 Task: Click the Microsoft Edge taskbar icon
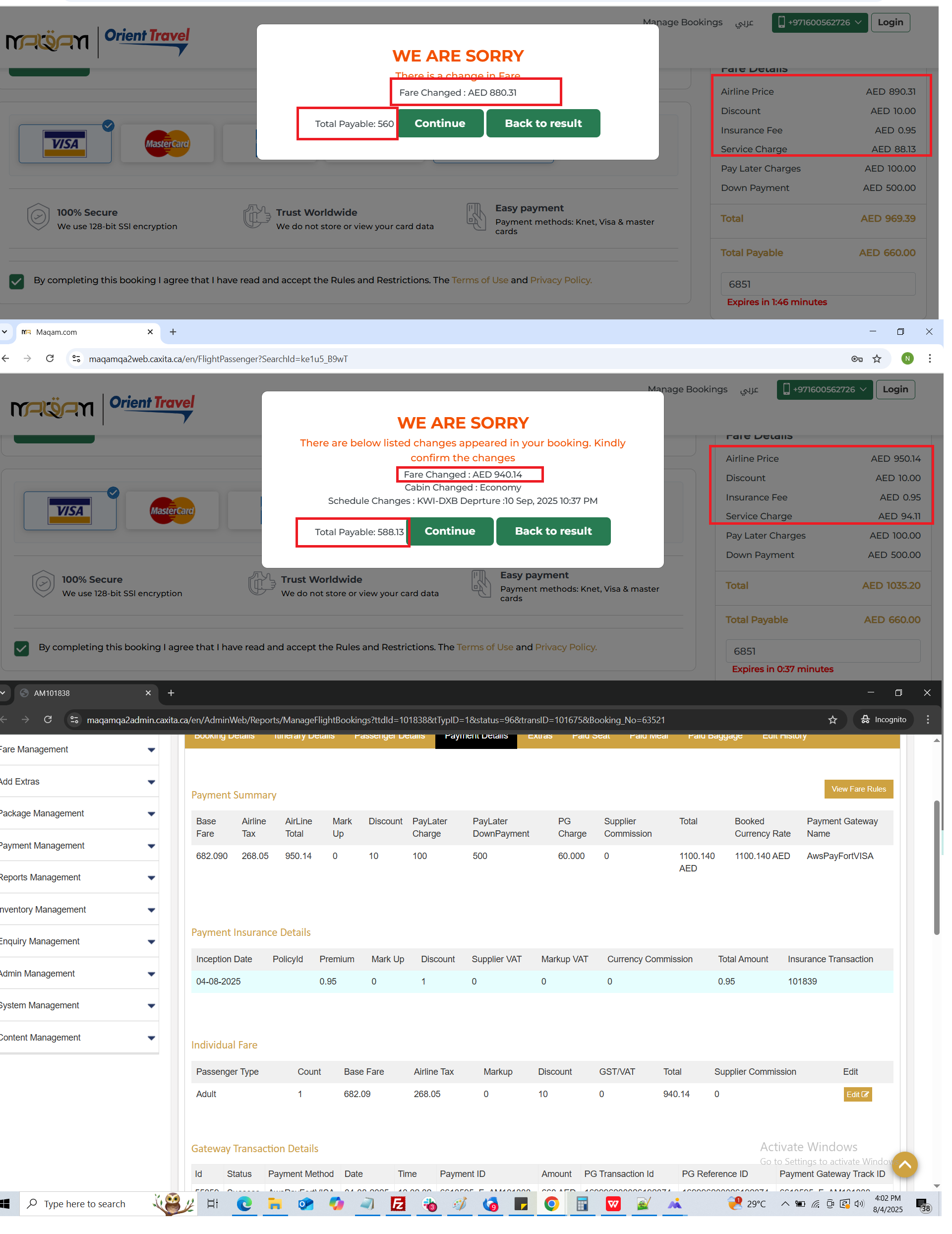[244, 1204]
